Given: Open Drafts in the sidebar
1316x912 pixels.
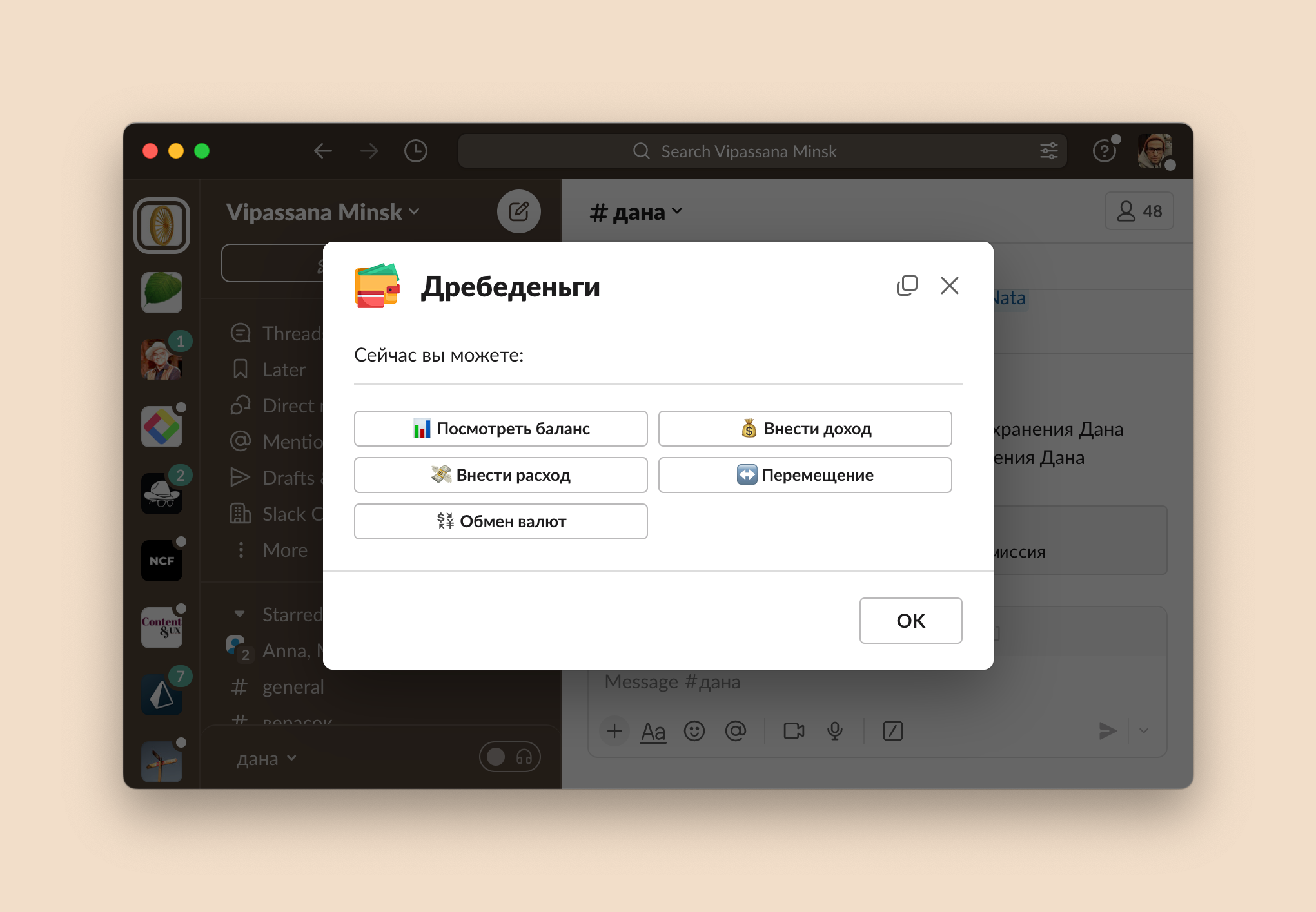Looking at the screenshot, I should click(277, 478).
